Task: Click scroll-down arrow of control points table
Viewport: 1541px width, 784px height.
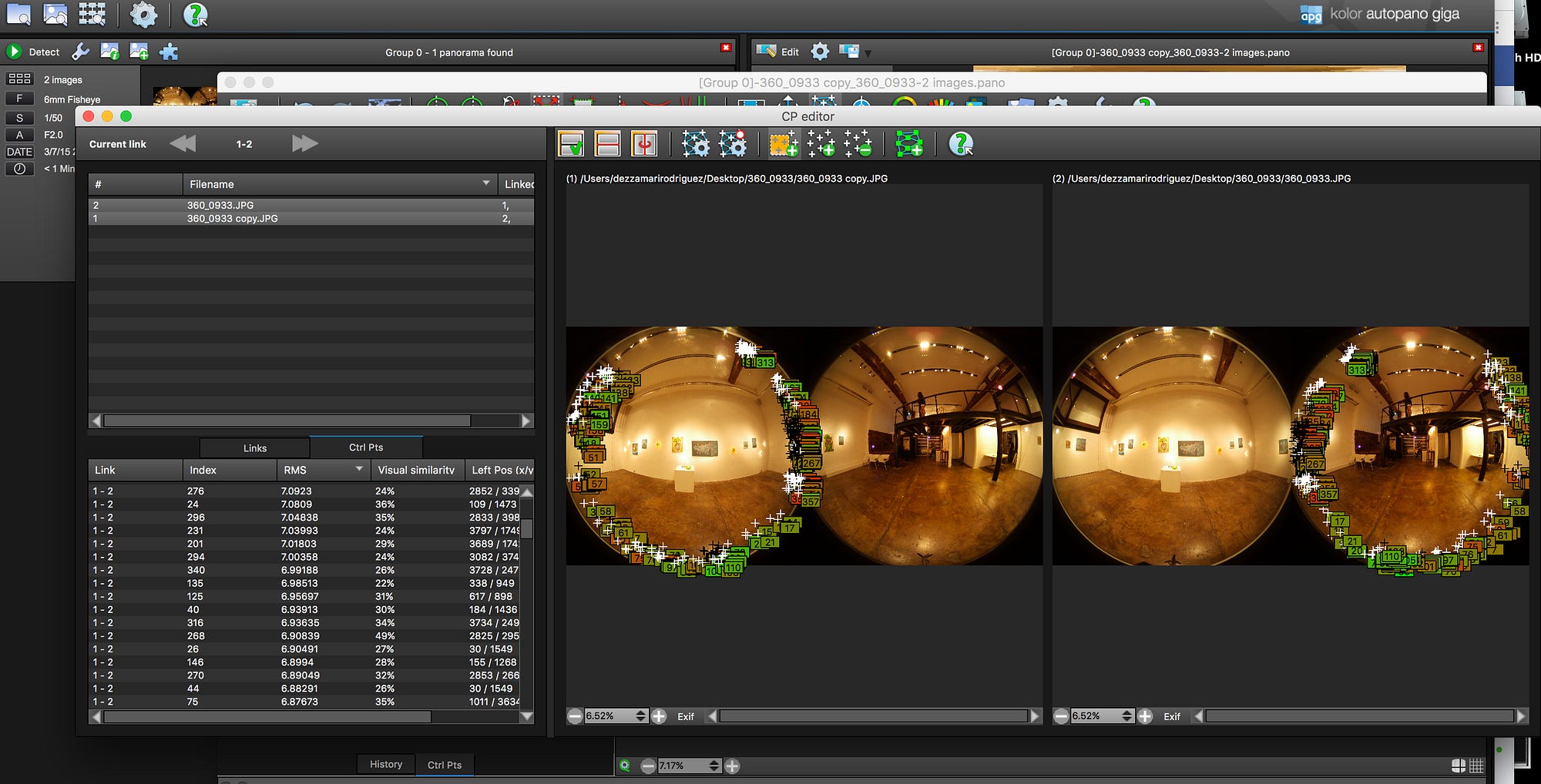Action: (x=527, y=716)
